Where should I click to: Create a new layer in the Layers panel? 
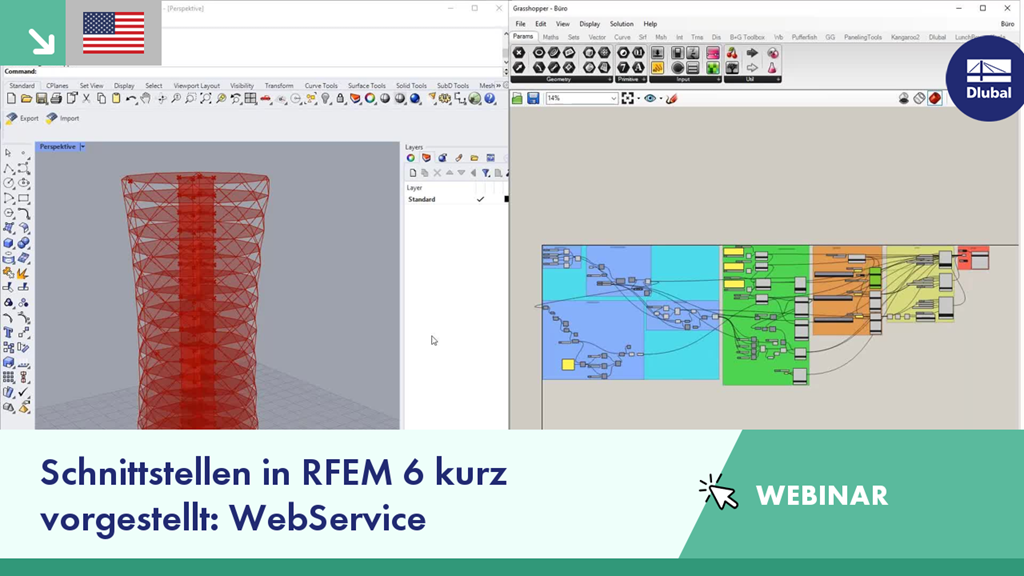[x=413, y=172]
